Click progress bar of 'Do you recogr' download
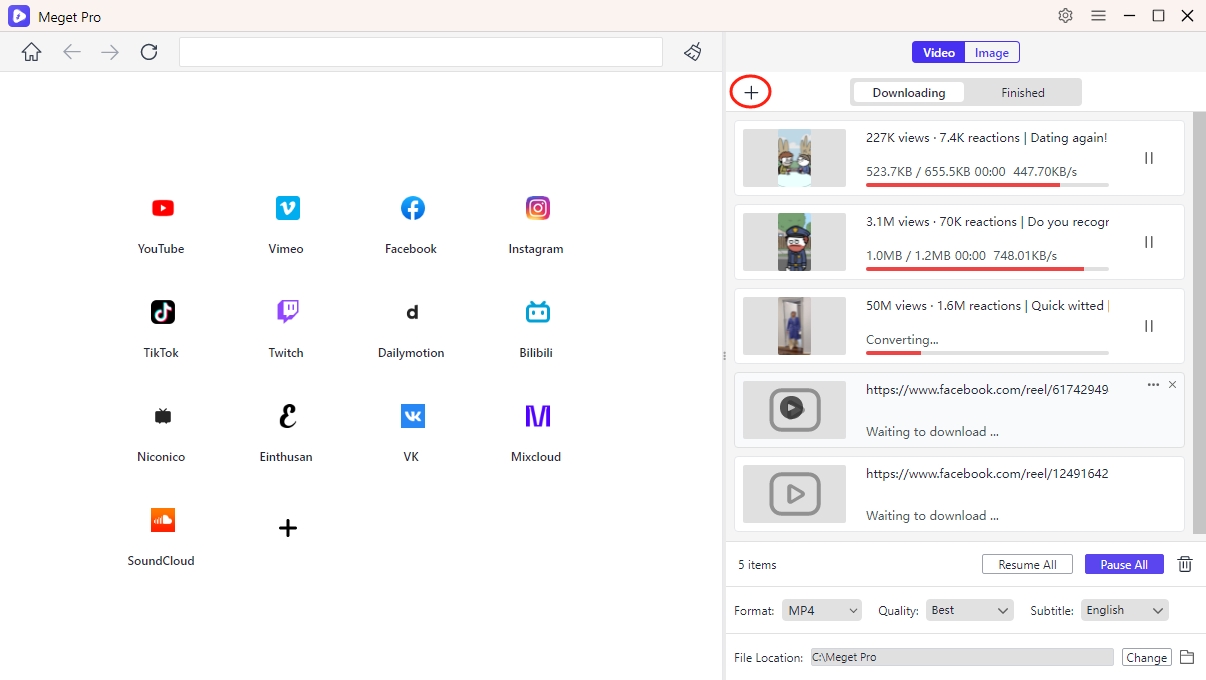Viewport: 1206px width, 680px height. click(x=987, y=269)
